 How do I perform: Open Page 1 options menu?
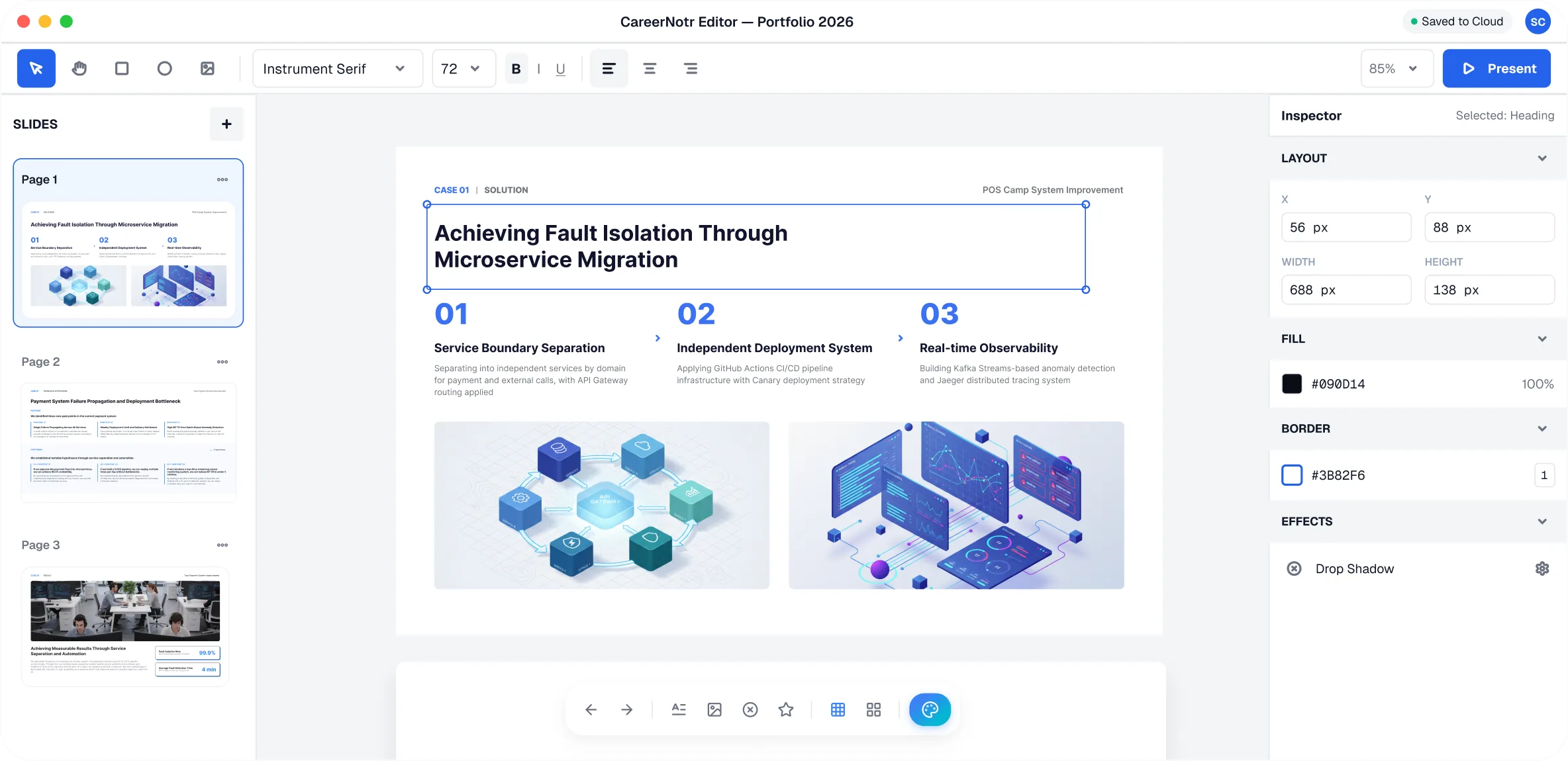(222, 179)
